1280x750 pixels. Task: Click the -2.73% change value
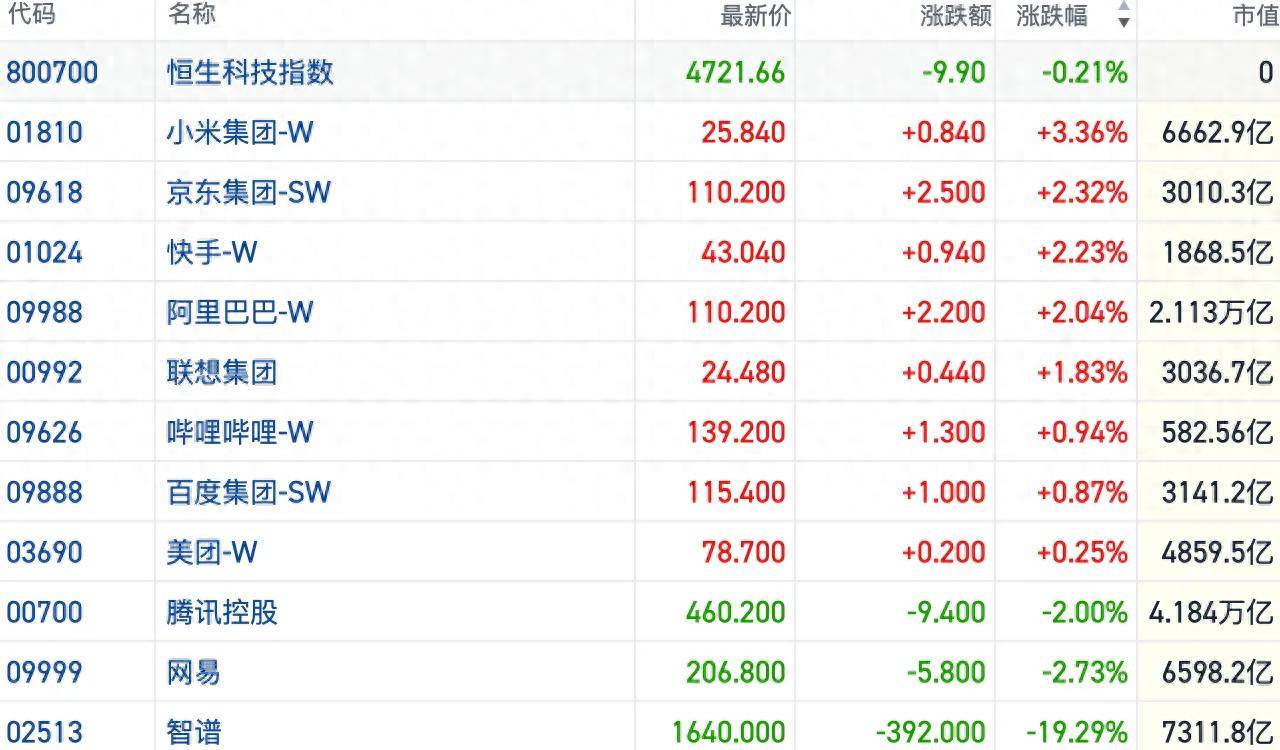pyautogui.click(x=1085, y=672)
